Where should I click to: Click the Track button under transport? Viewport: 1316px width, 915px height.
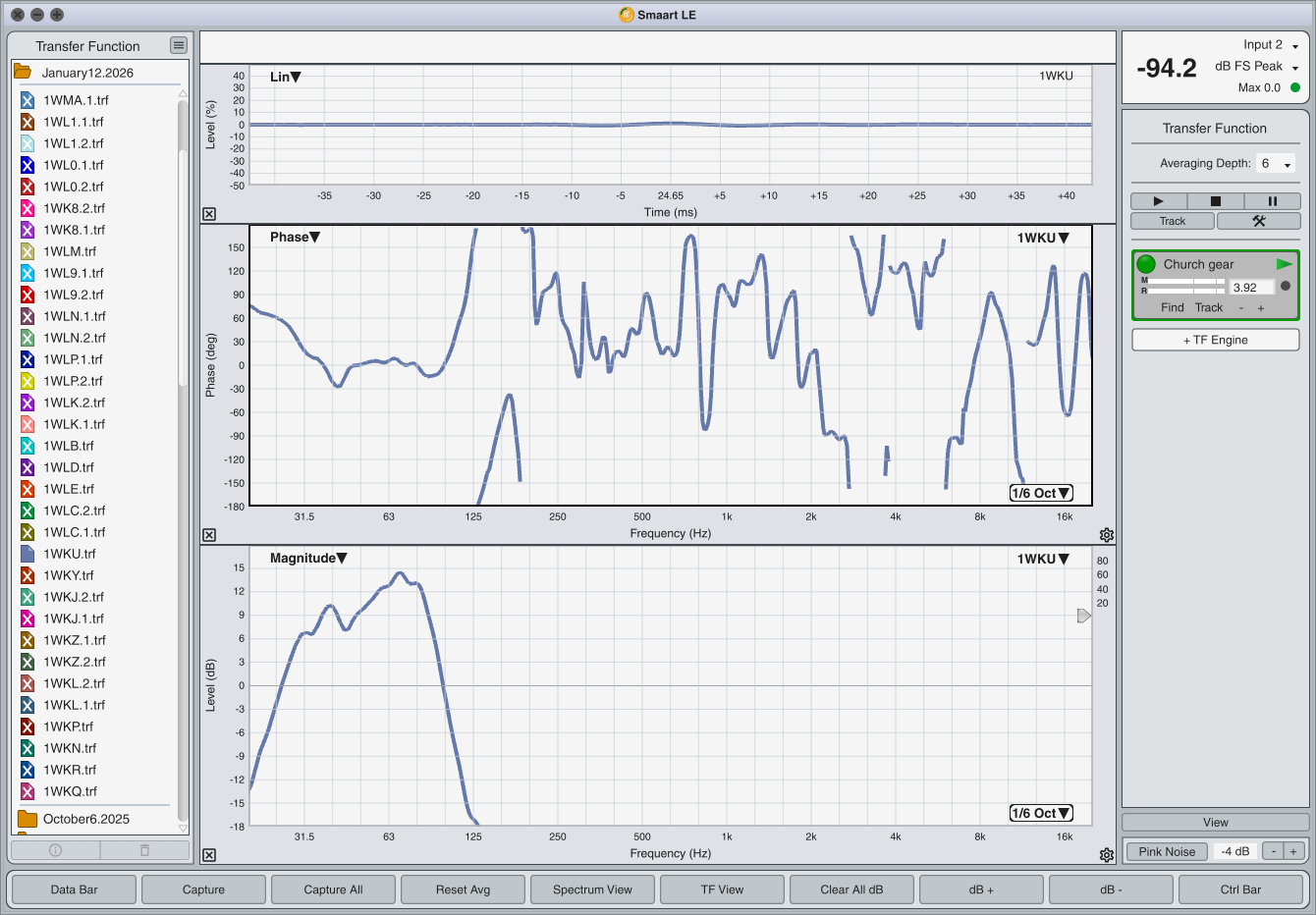click(1173, 221)
